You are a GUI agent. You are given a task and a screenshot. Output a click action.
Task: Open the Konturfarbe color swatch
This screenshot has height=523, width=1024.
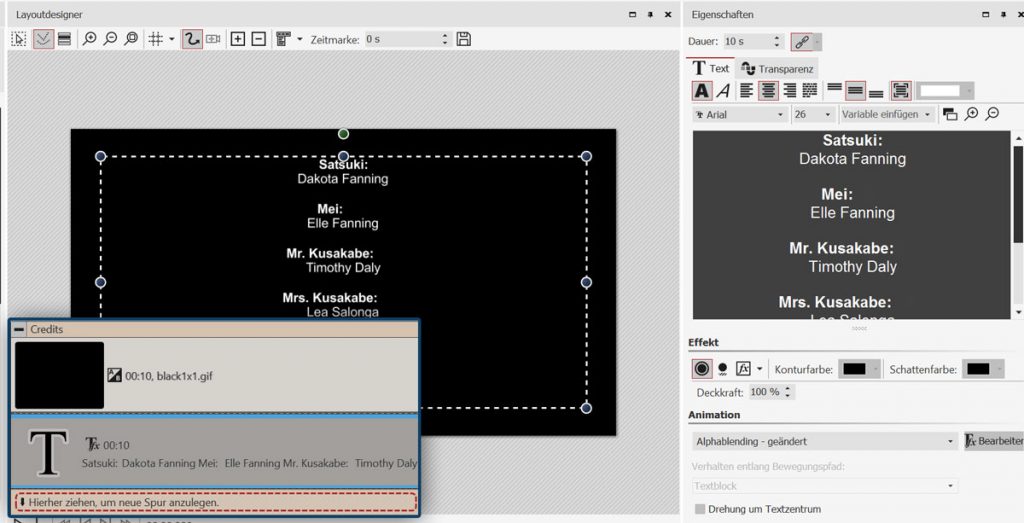[x=859, y=369]
